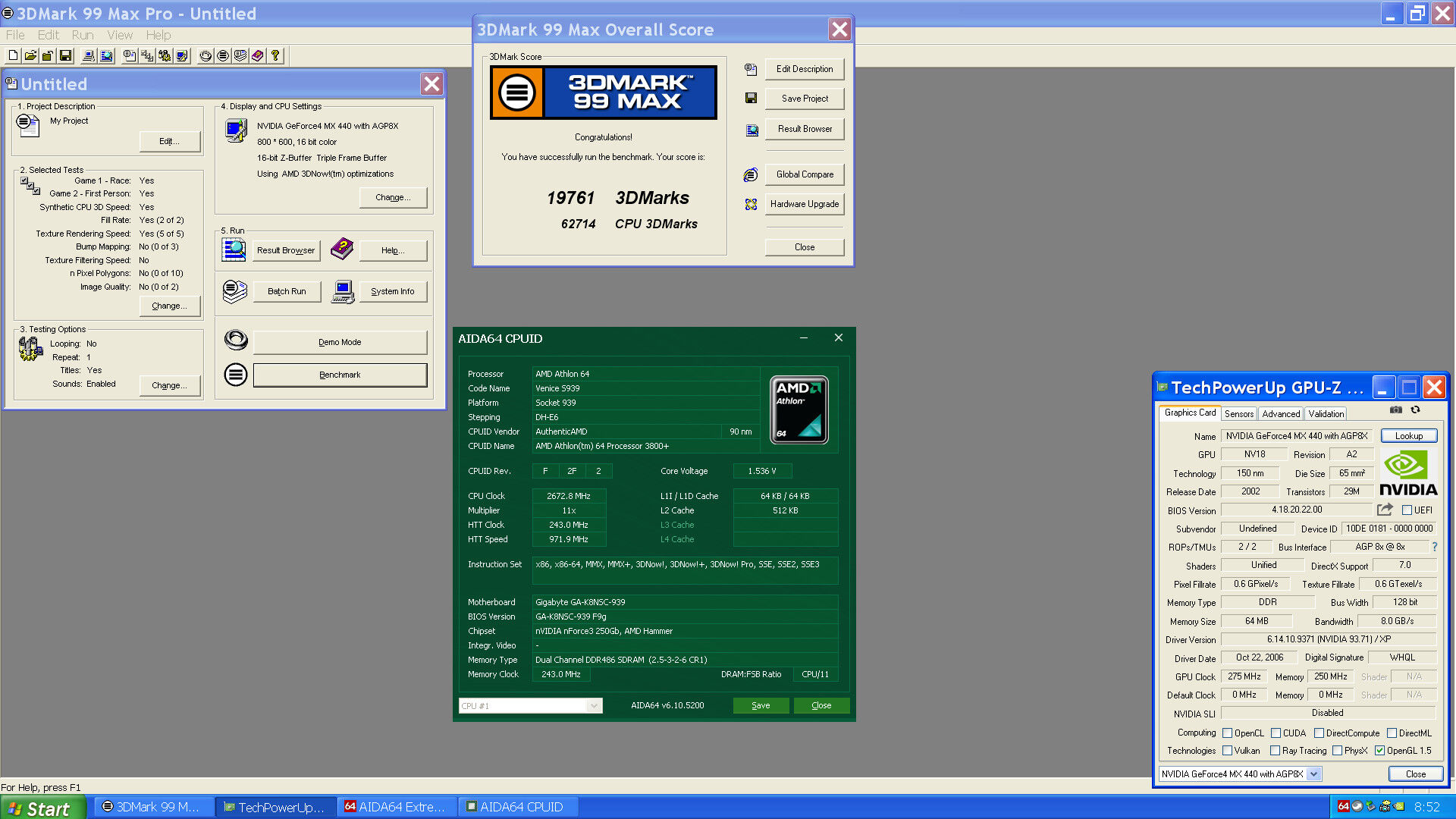
Task: Open the View menu
Action: [120, 35]
